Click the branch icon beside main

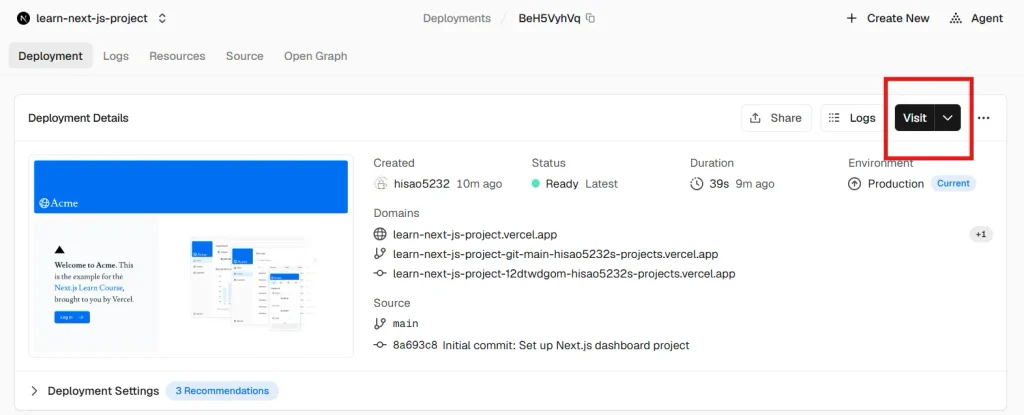coord(380,324)
